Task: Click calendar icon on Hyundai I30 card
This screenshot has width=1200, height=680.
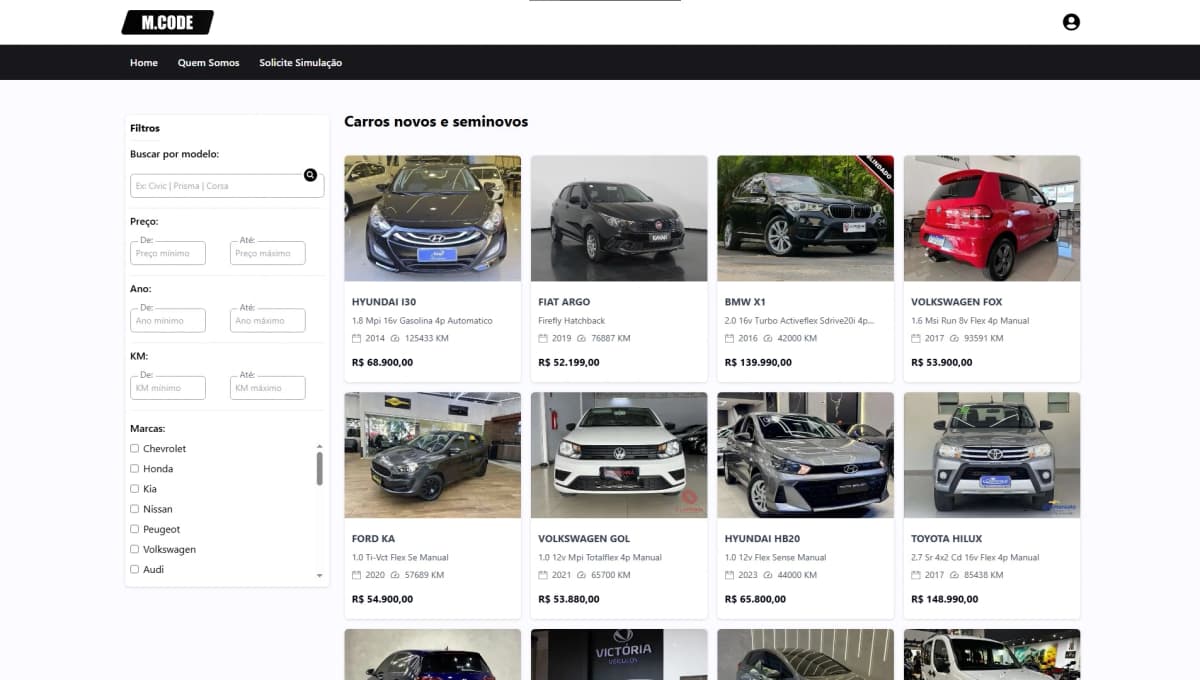Action: pos(356,338)
